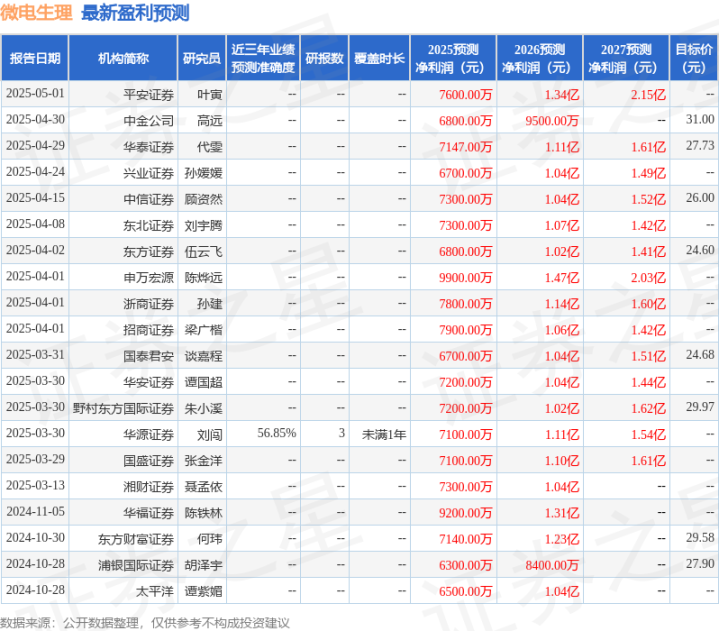Select analyst 梁广楷 cell
719x631 pixels.
[x=203, y=330]
